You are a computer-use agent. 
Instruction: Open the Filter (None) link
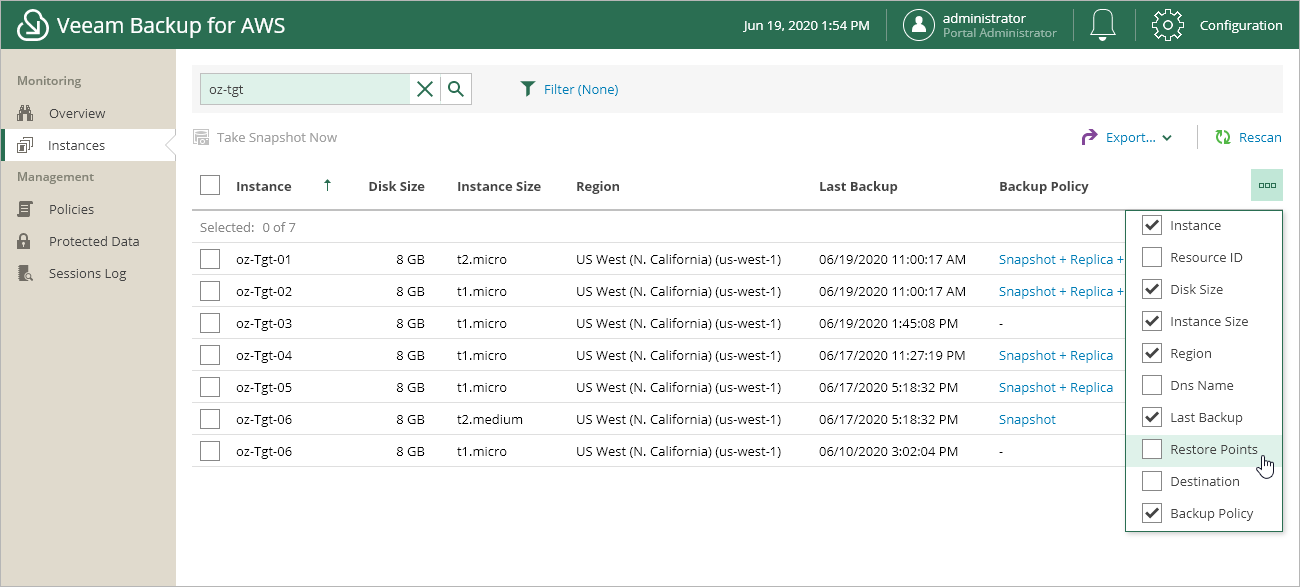point(581,89)
